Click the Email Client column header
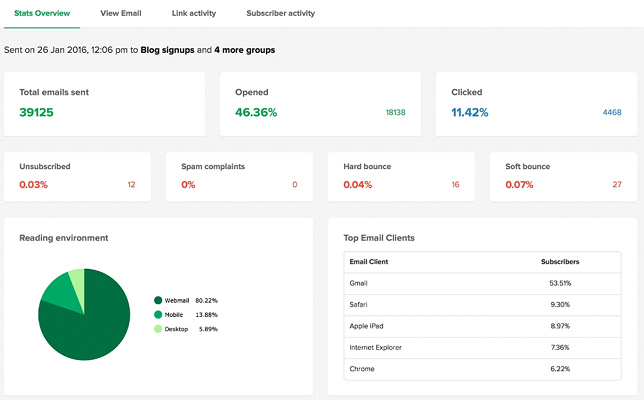Image resolution: width=644 pixels, height=400 pixels. (368, 262)
